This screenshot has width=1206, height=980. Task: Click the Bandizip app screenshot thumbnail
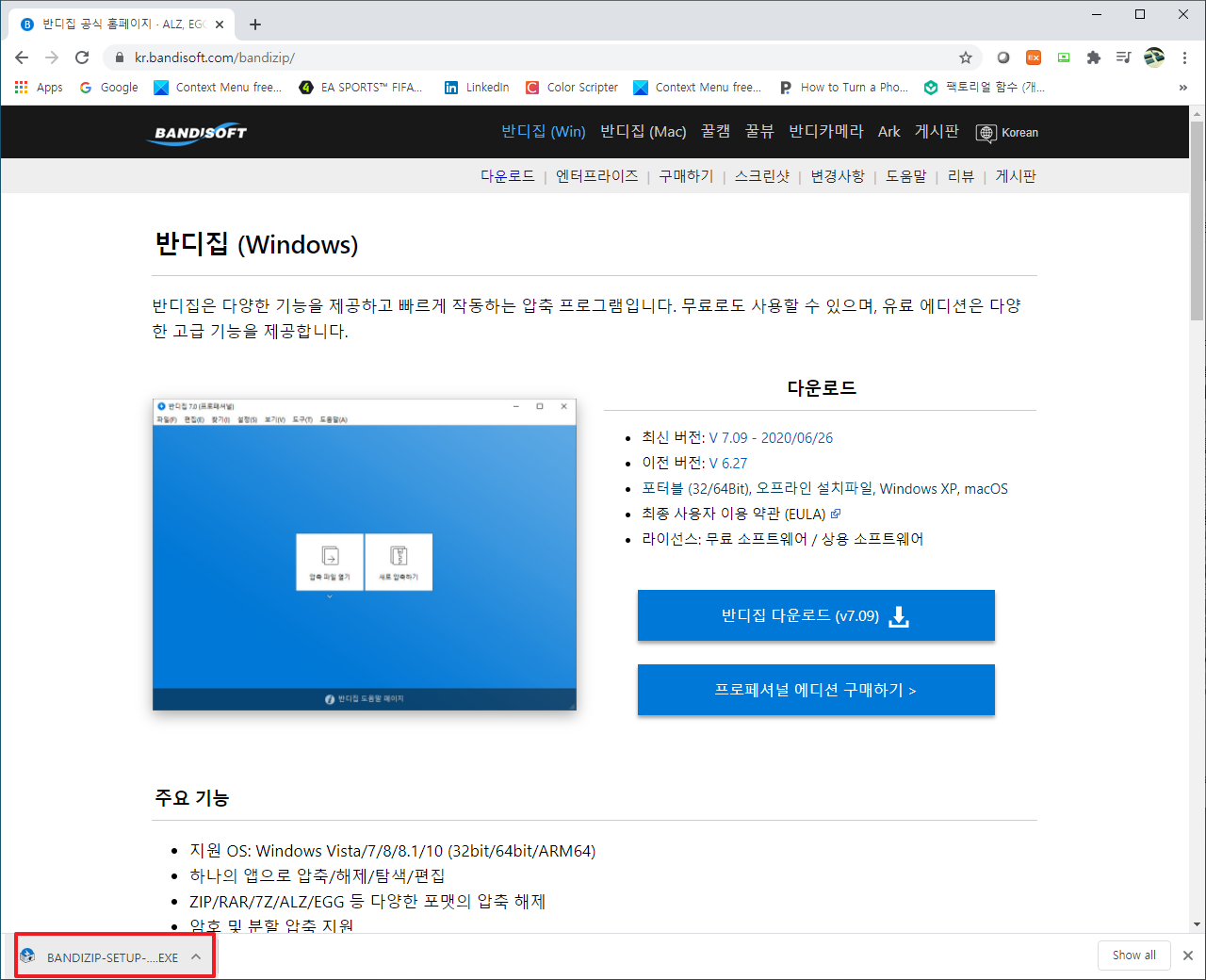coord(364,554)
